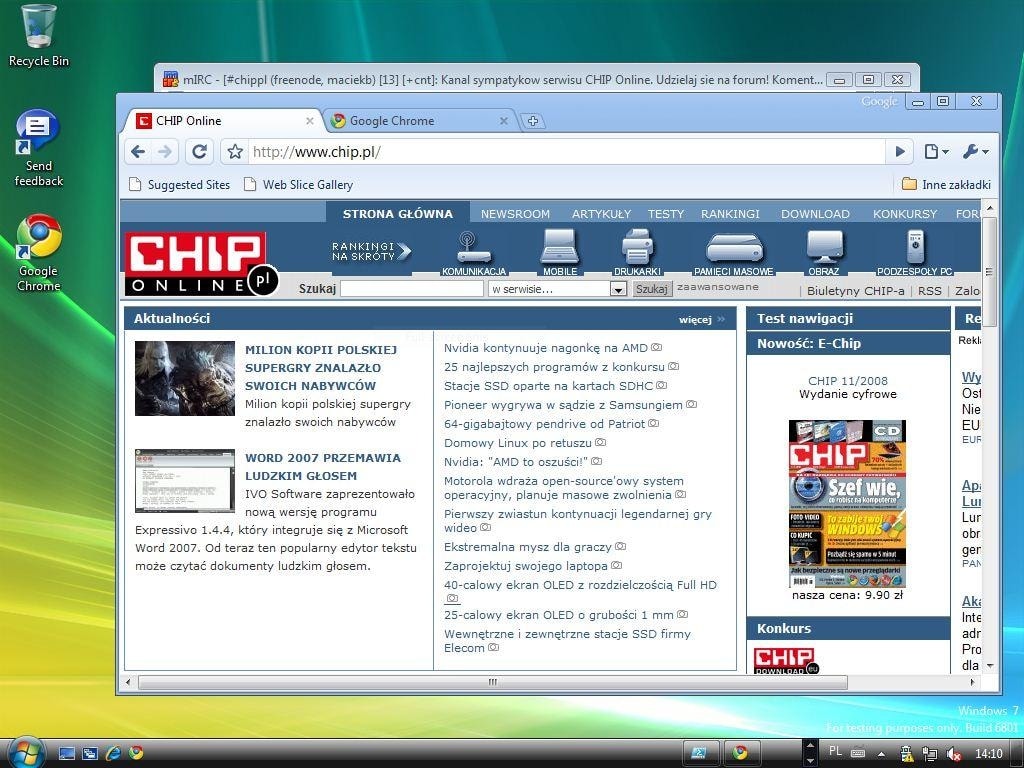1024x768 pixels.
Task: Open Google Chrome desktop shortcut
Action: tap(39, 240)
